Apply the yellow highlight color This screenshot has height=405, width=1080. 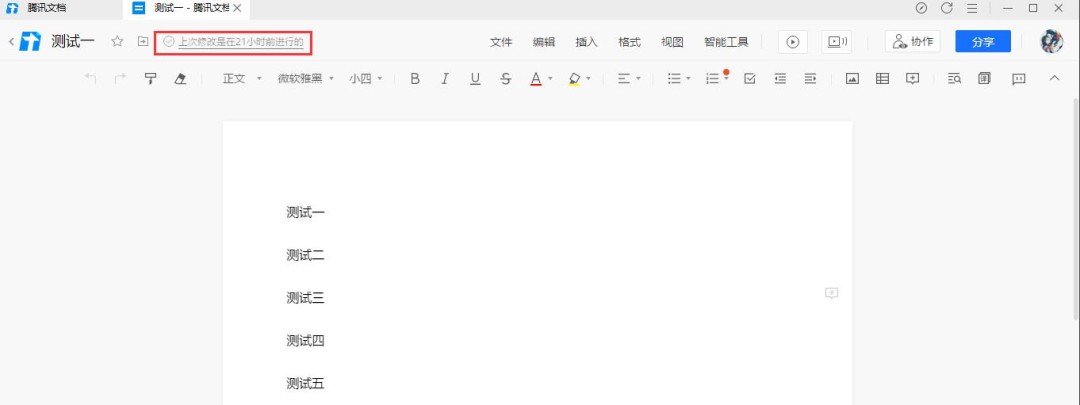pos(574,79)
